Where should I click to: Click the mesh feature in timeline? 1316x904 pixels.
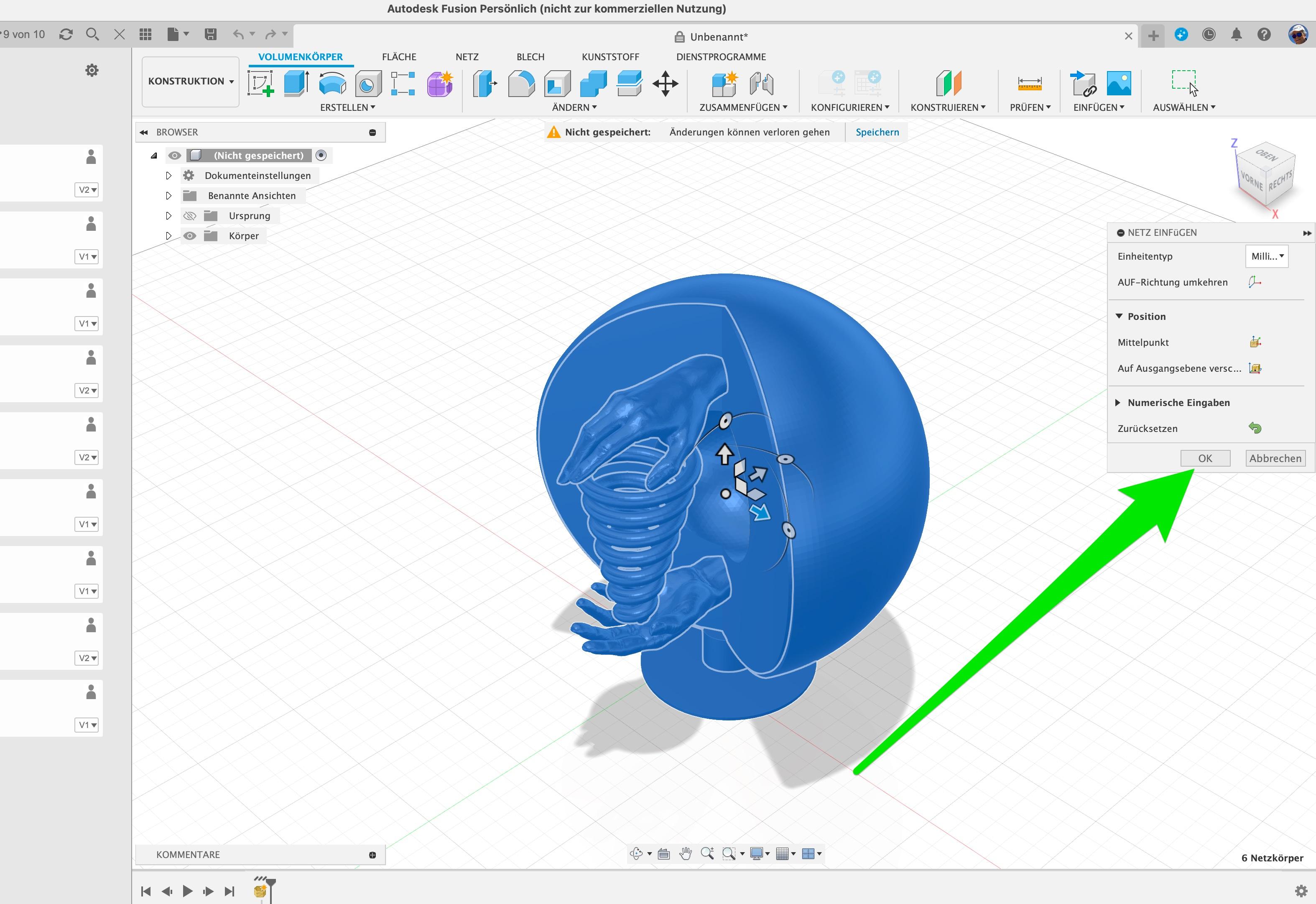coord(260,891)
